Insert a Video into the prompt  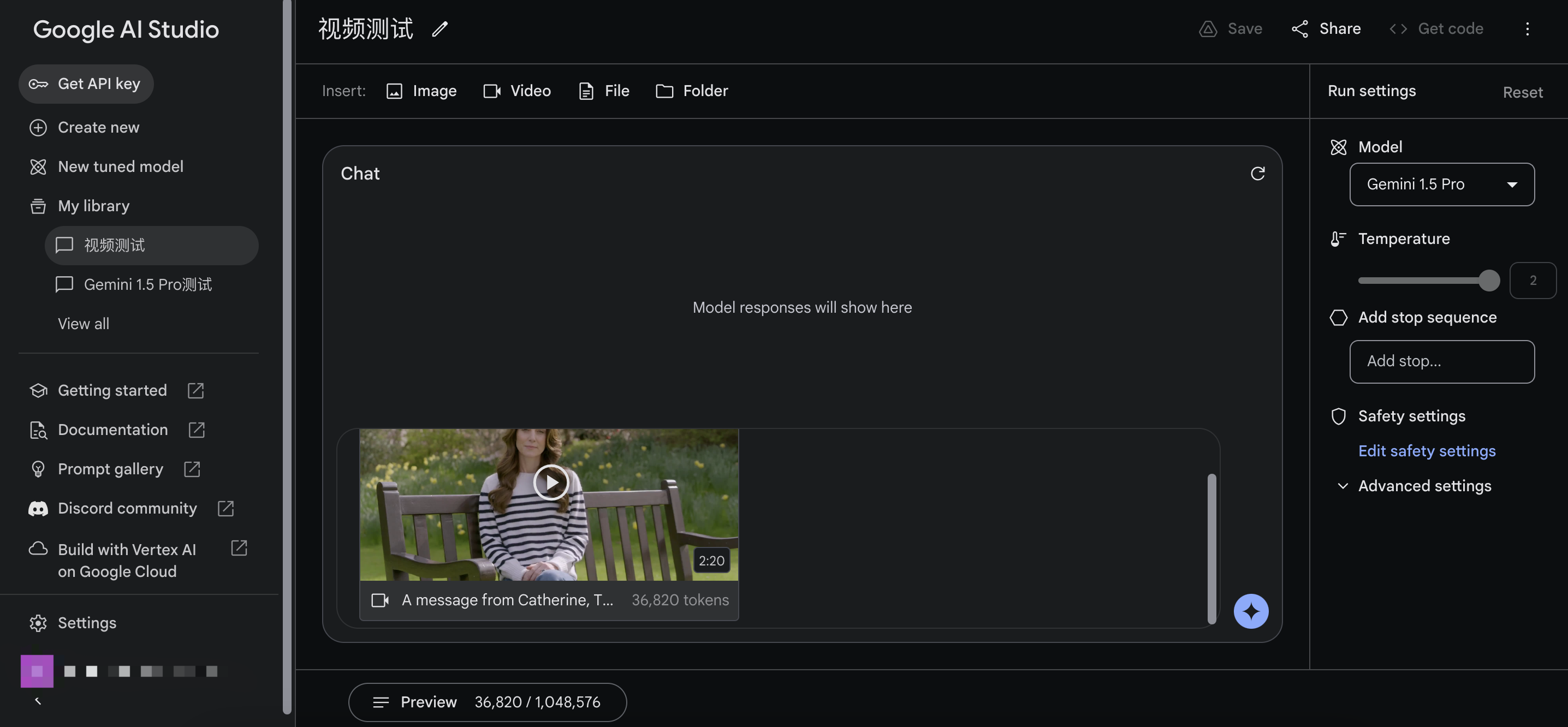(x=517, y=91)
